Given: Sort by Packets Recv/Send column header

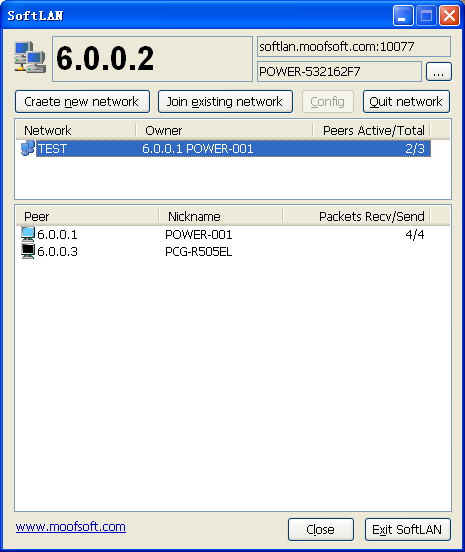Looking at the screenshot, I should 357,216.
